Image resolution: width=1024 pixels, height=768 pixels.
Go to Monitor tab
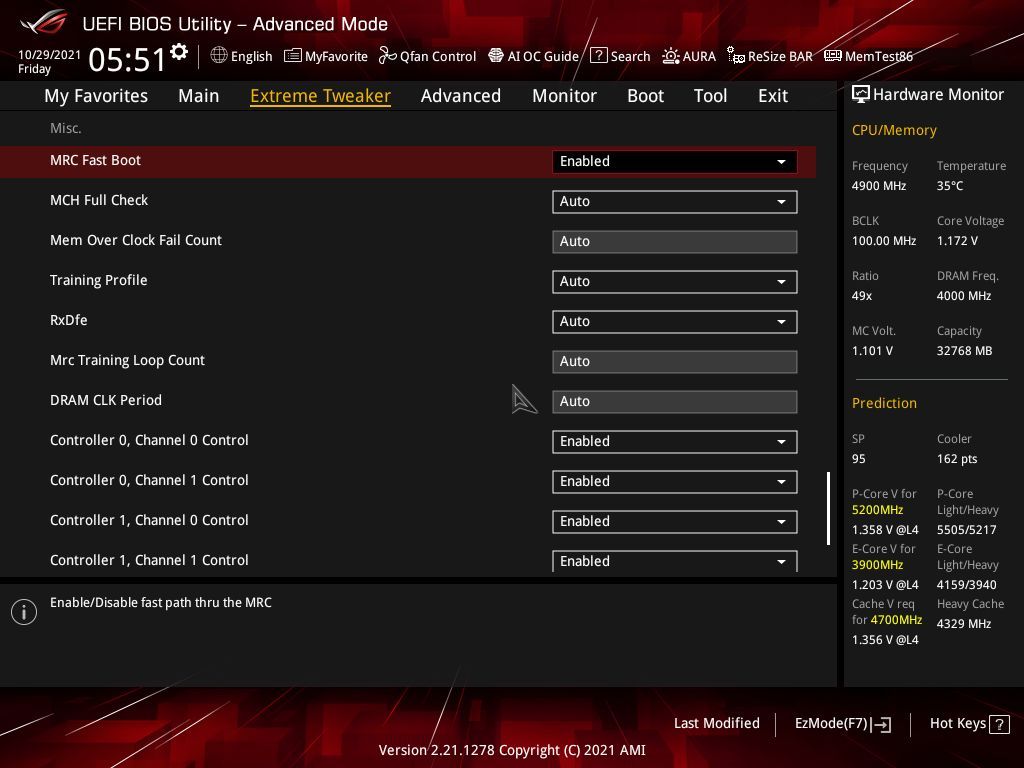tap(564, 96)
